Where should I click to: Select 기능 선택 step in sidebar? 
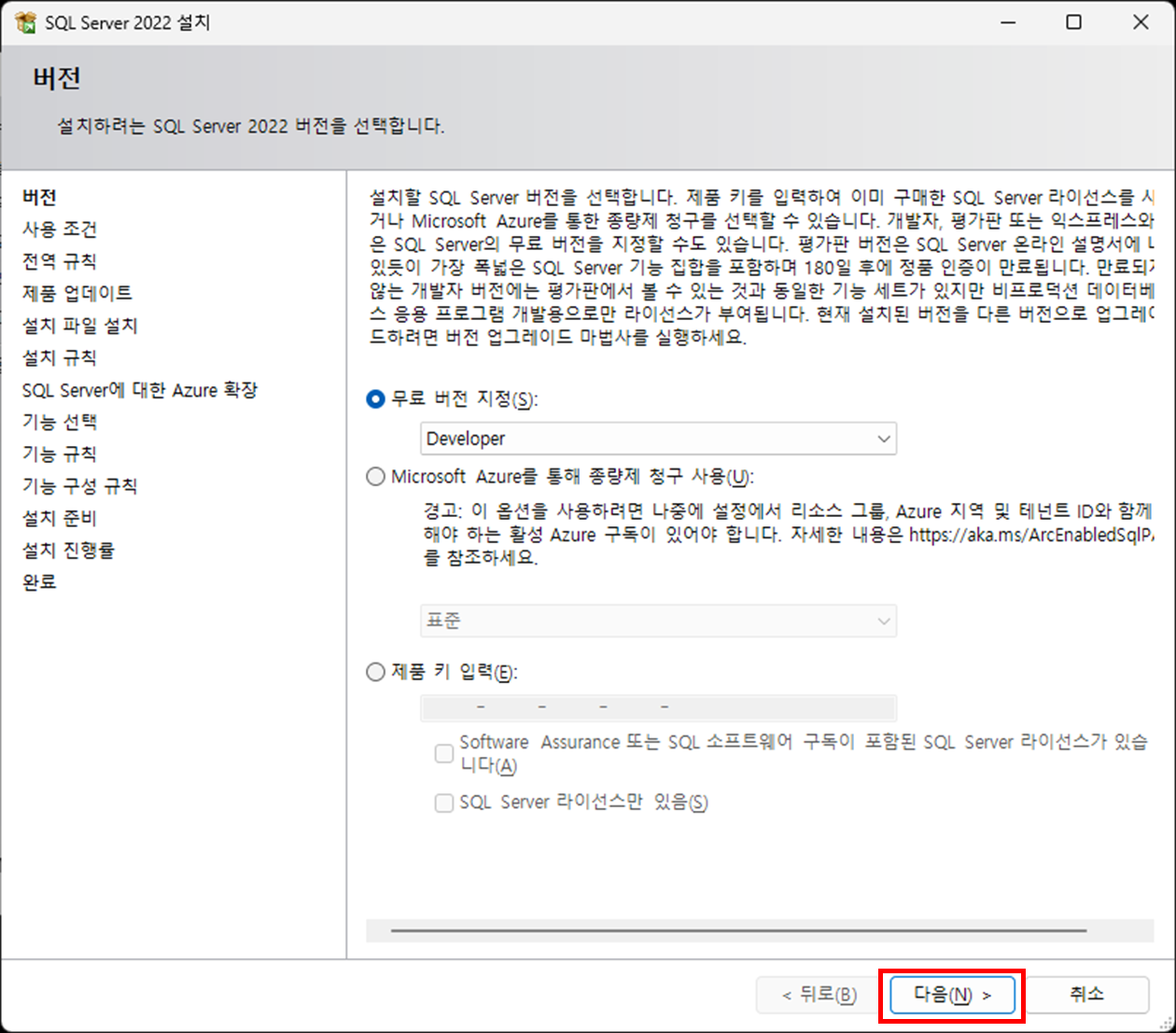point(60,422)
